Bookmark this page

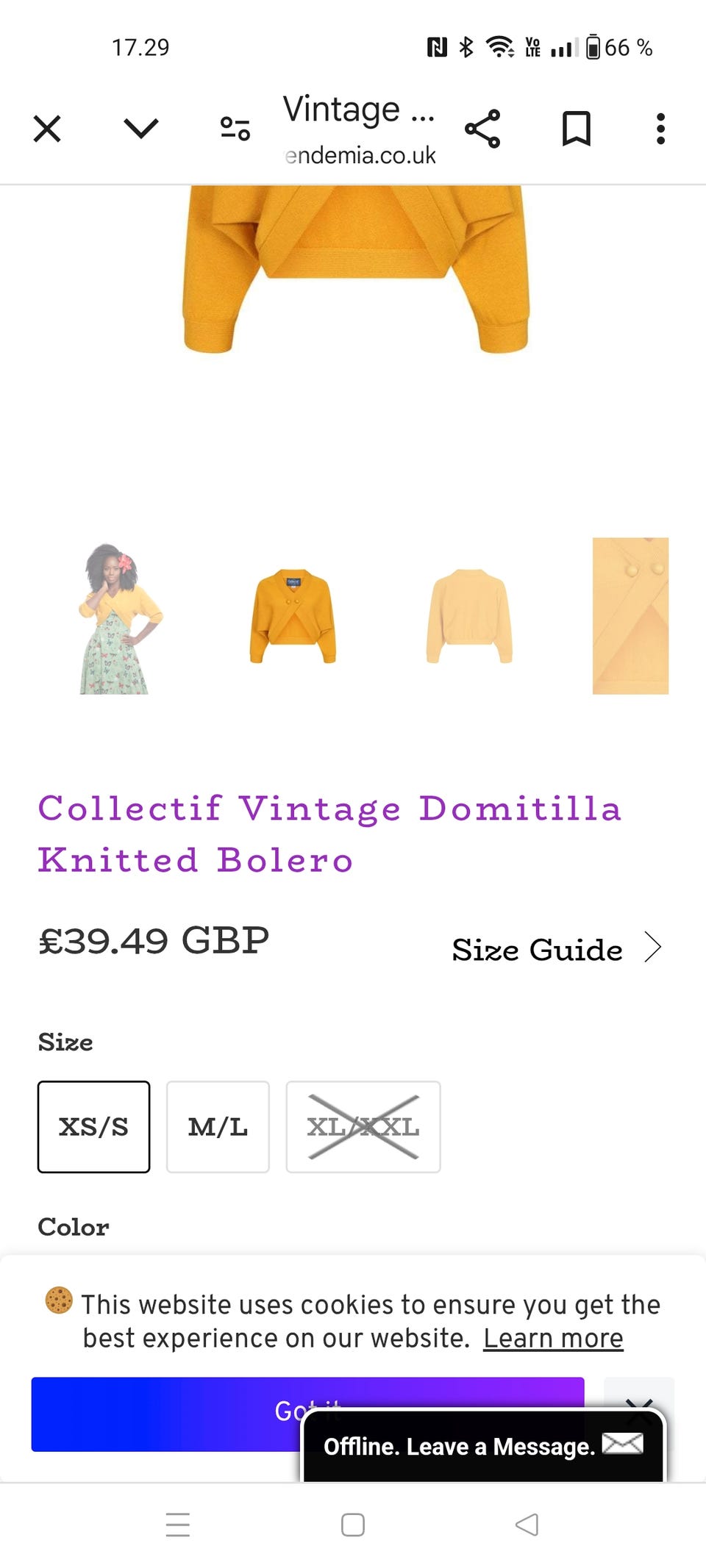[576, 129]
